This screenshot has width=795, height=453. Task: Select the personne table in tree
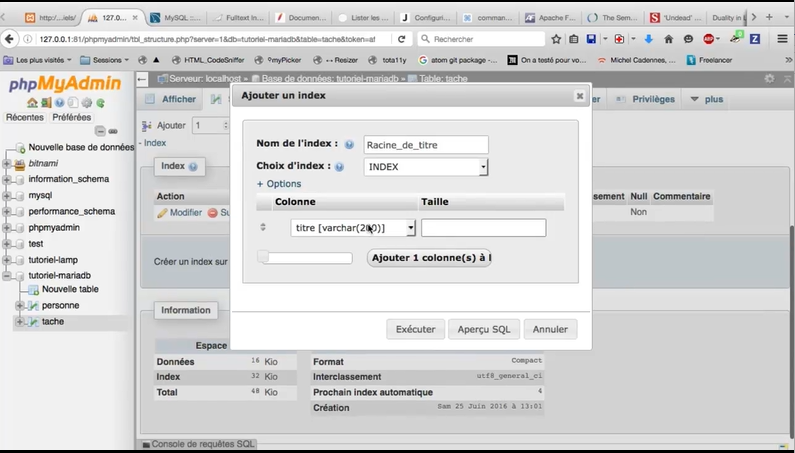coord(60,305)
